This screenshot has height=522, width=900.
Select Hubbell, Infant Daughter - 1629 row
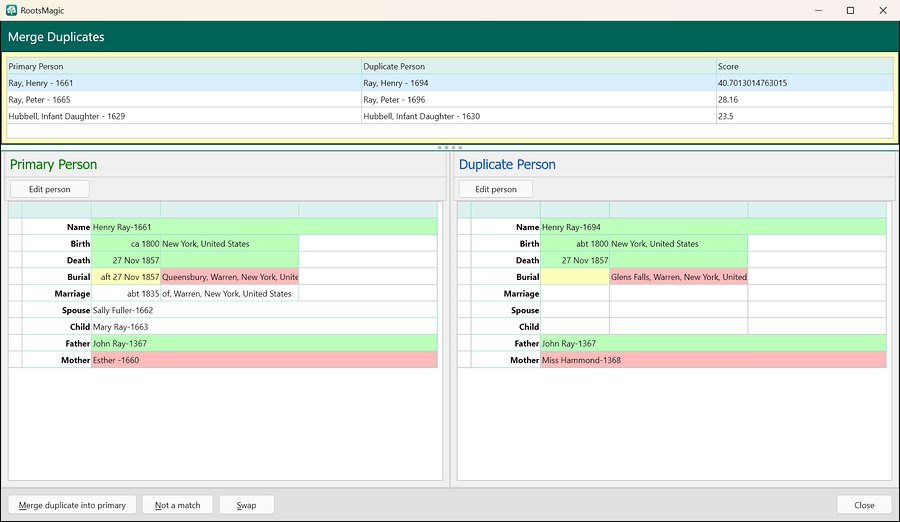click(x=450, y=116)
